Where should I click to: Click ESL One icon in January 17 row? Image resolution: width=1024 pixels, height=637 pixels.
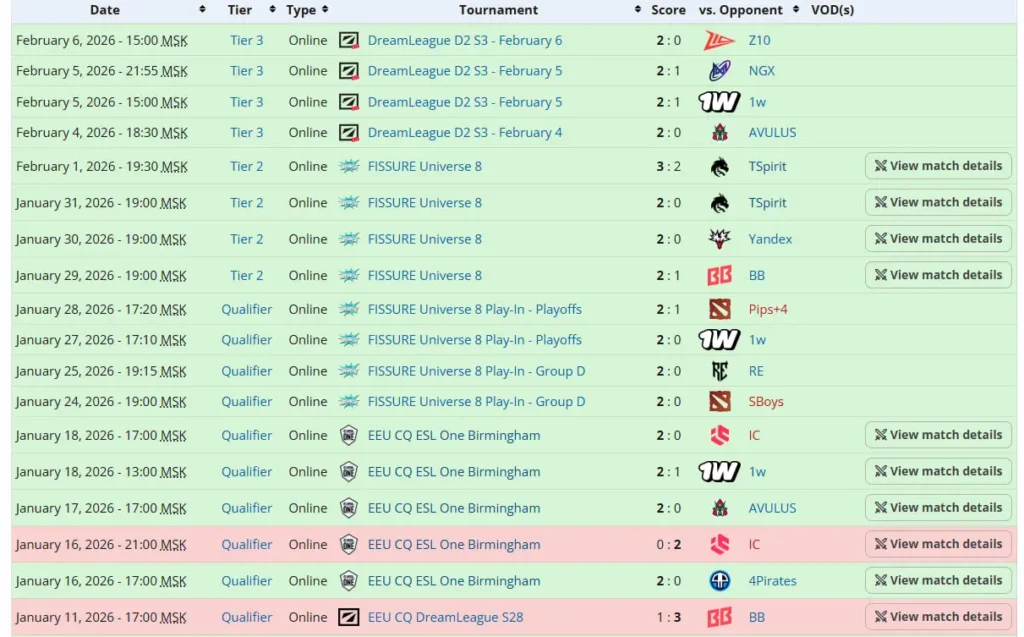[x=349, y=508]
